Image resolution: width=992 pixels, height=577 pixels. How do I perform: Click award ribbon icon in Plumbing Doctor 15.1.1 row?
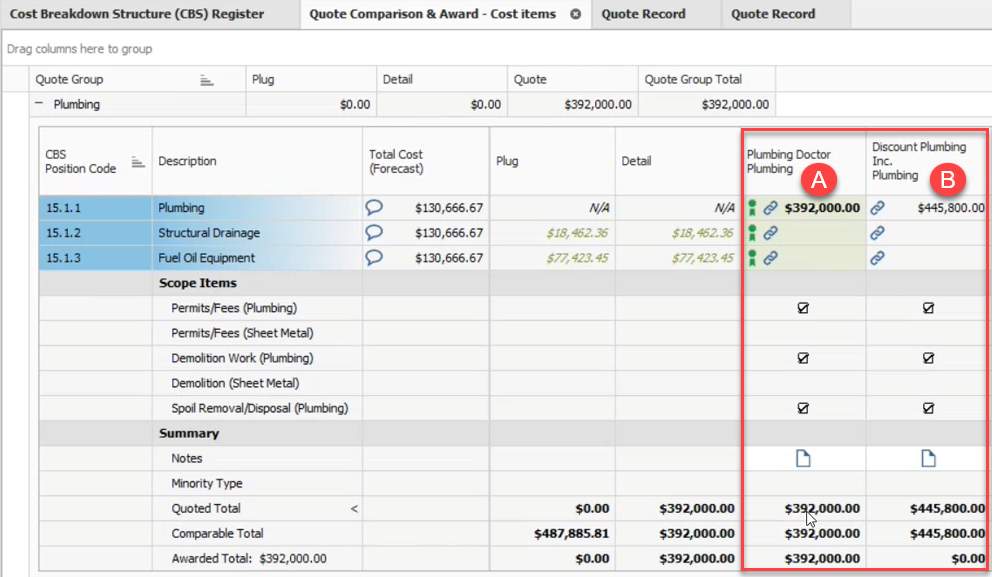pos(752,208)
